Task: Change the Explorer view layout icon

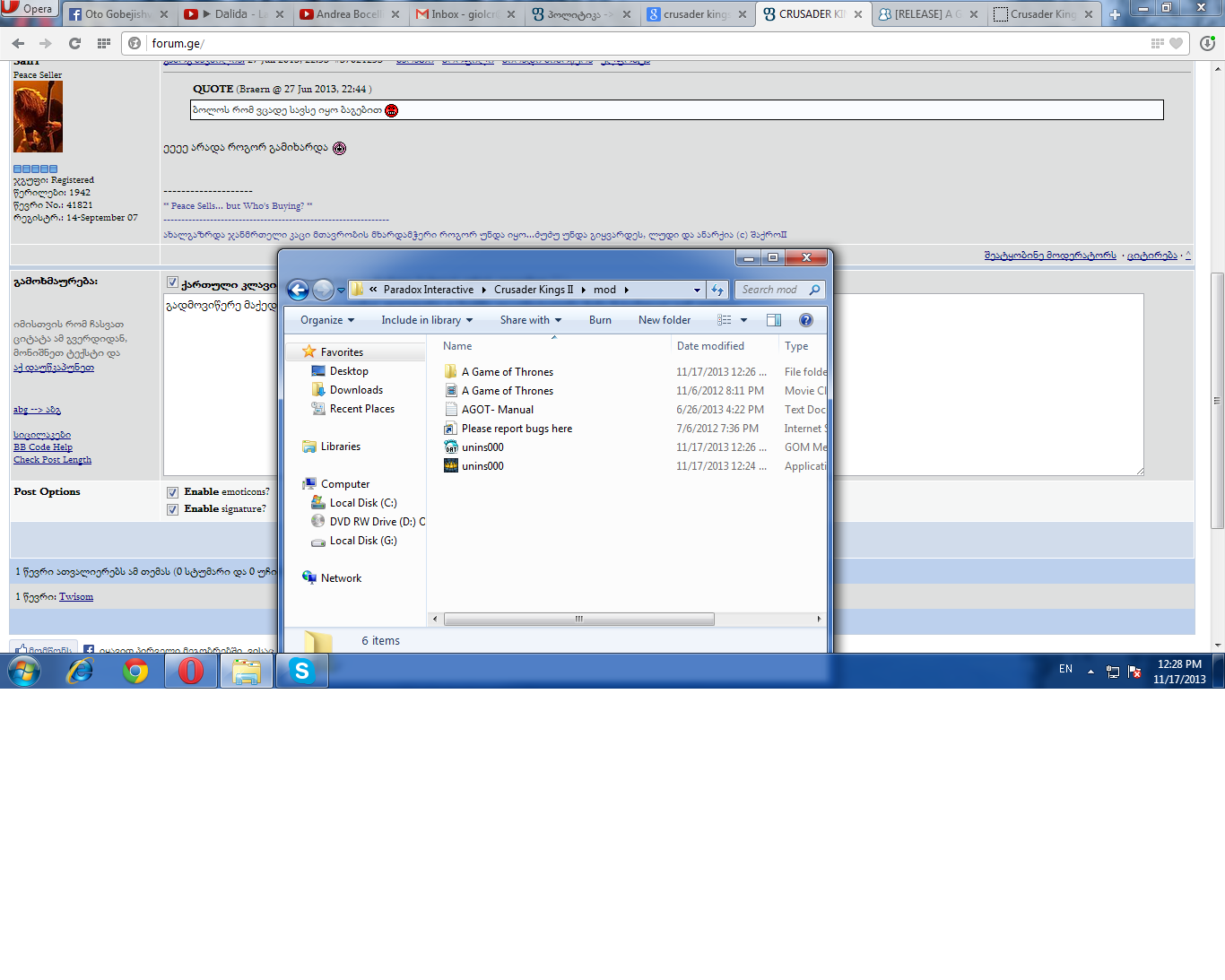Action: (725, 320)
